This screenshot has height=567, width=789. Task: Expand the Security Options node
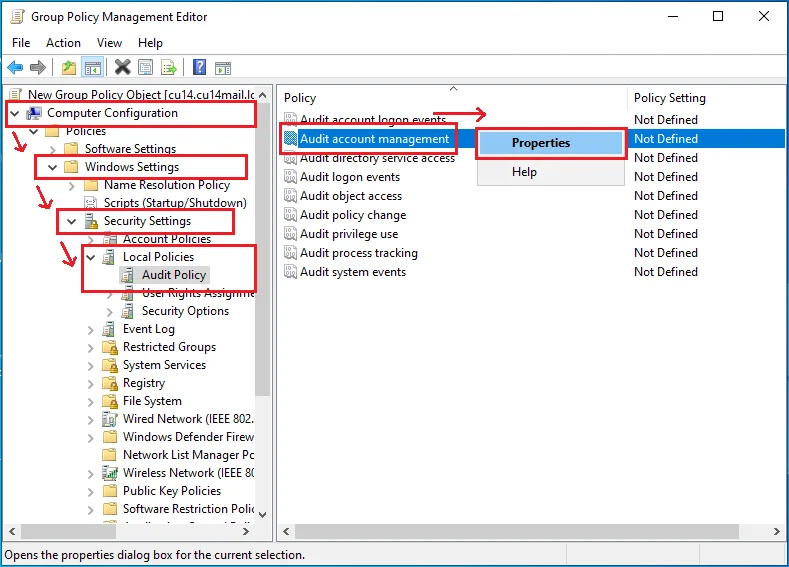pyautogui.click(x=110, y=312)
